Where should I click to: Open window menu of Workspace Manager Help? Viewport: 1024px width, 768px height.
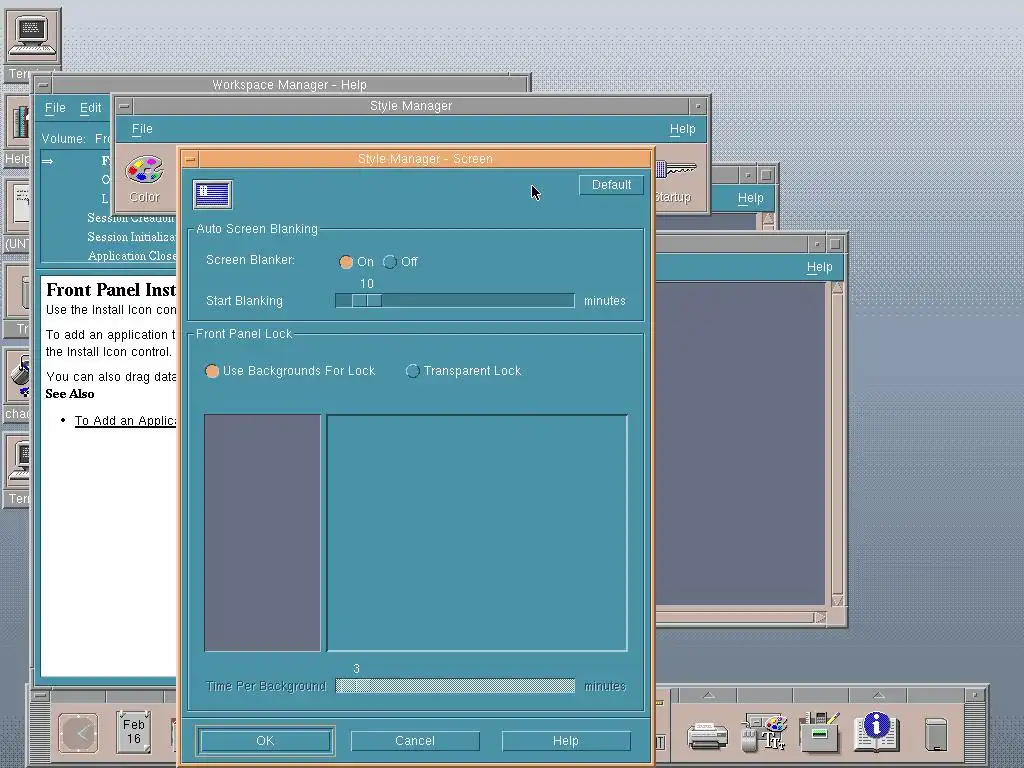(43, 85)
